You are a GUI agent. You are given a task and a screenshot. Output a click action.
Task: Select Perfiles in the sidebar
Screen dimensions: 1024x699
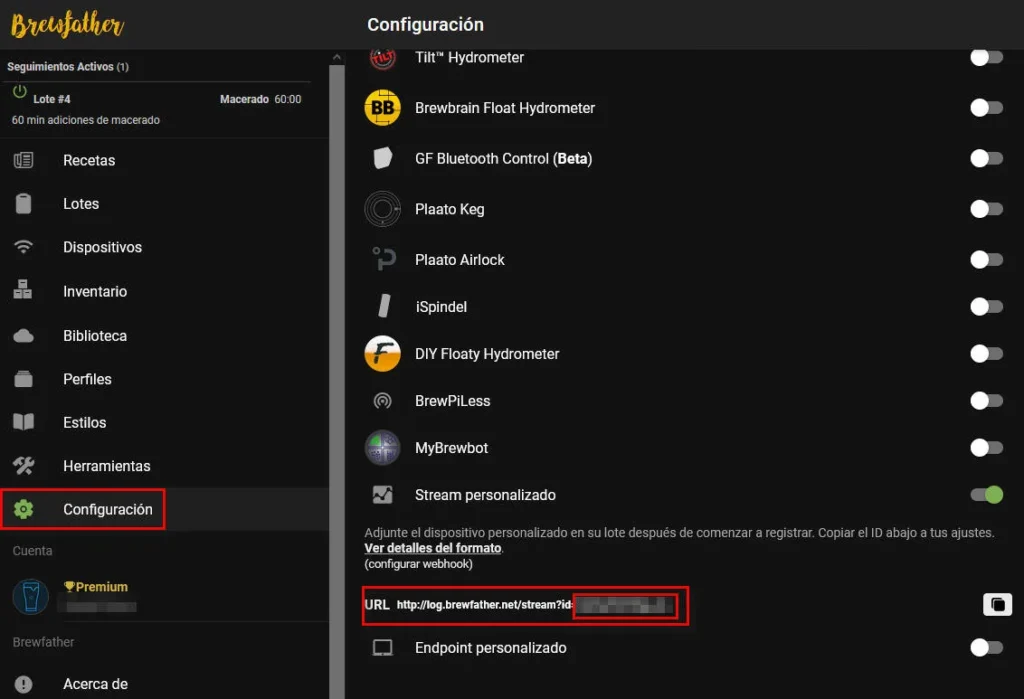coord(165,379)
